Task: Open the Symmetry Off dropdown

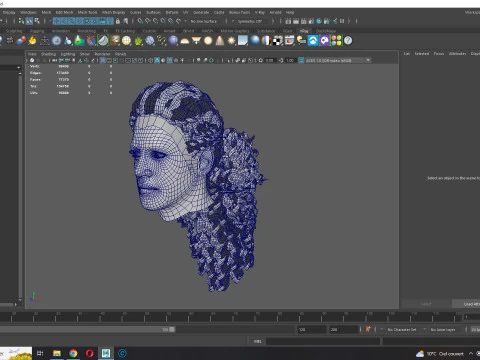Action: click(x=251, y=21)
